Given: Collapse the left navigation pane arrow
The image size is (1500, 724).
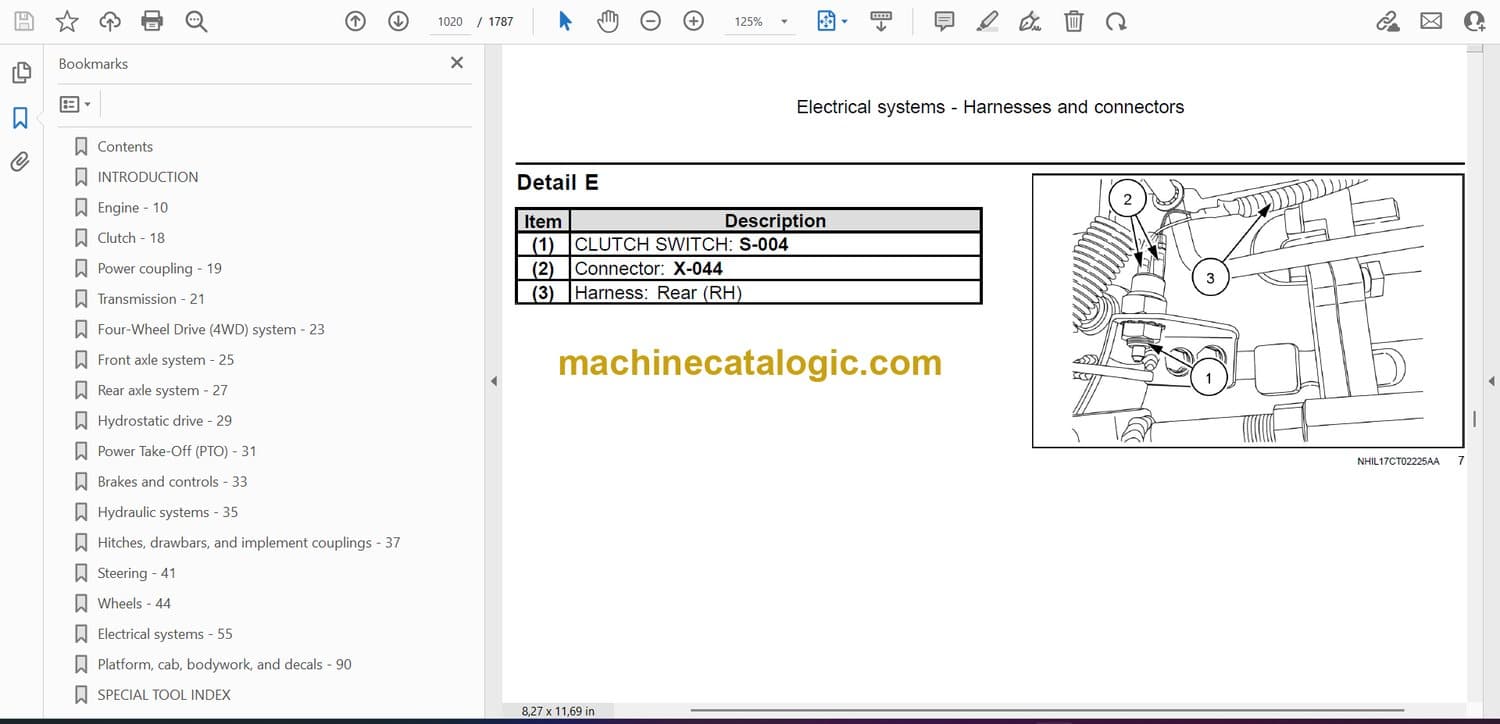Looking at the screenshot, I should coord(493,381).
